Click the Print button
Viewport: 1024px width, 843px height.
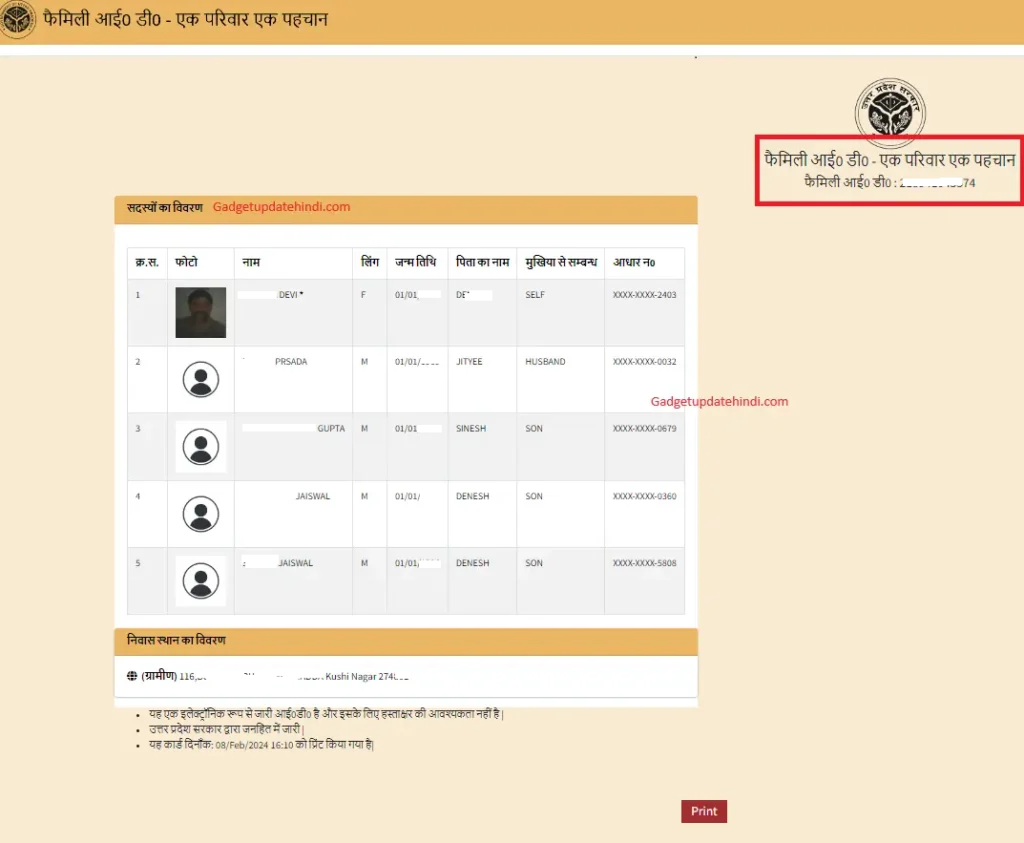point(703,811)
